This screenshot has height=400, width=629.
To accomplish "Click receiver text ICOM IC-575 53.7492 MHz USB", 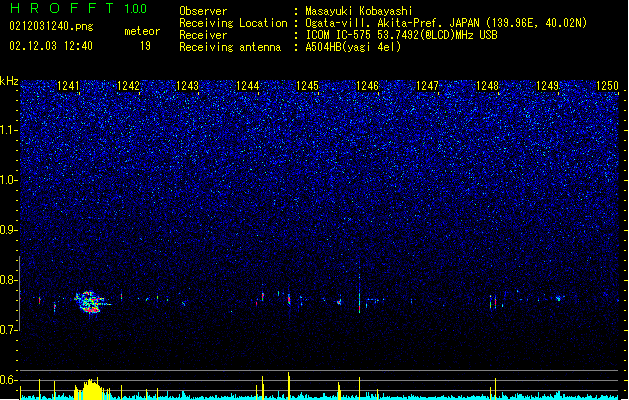I will (402, 35).
